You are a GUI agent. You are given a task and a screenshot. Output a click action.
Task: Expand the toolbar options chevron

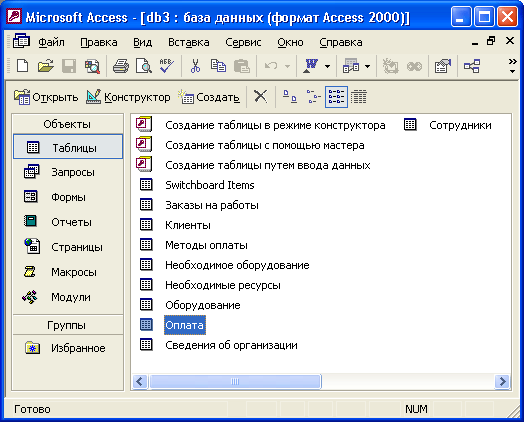click(512, 66)
